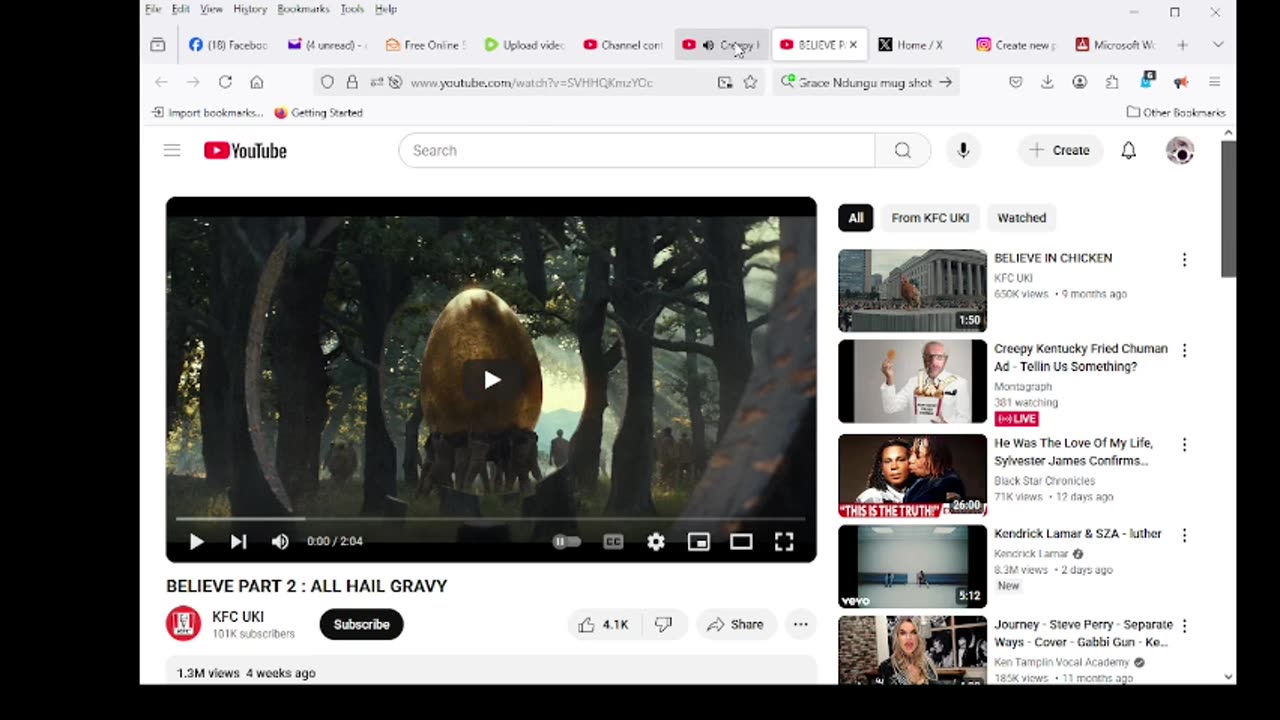The height and width of the screenshot is (720, 1280).
Task: Open Firefox downloads panel
Action: 1047,82
